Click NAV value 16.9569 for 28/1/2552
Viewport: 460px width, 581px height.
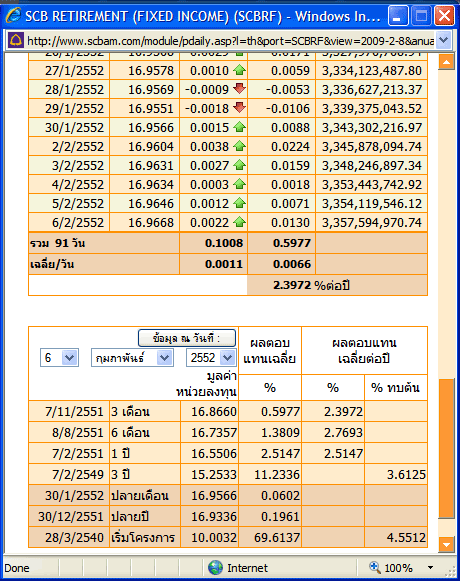pos(151,89)
